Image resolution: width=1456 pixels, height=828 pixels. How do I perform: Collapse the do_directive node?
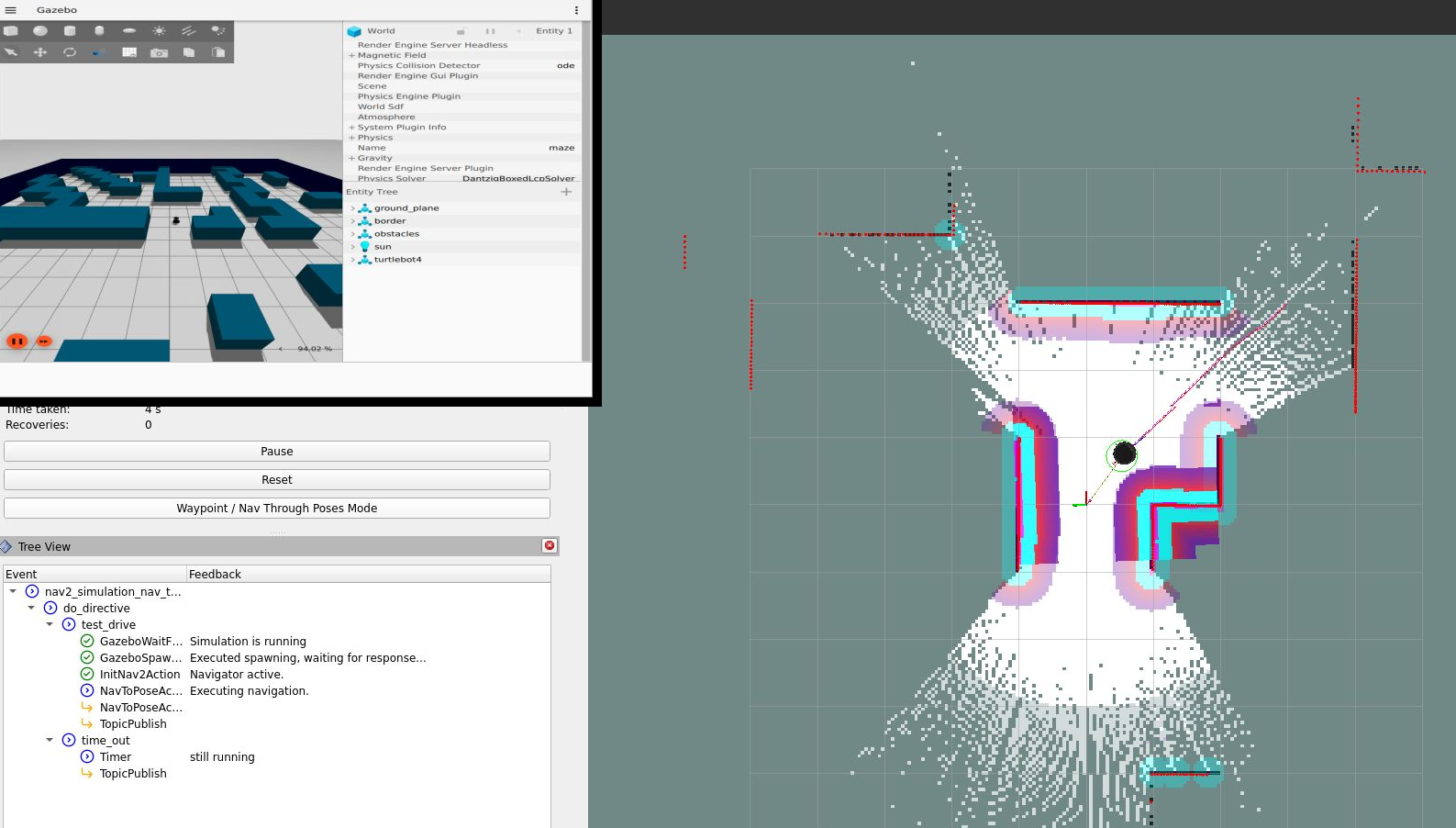[31, 609]
